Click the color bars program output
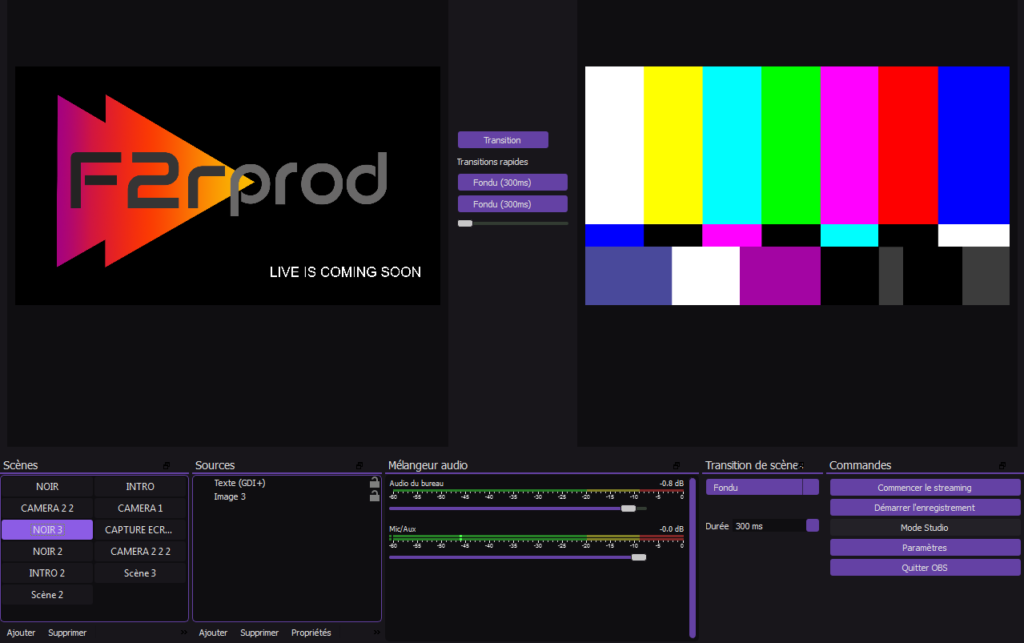The height and width of the screenshot is (643, 1024). [x=797, y=185]
